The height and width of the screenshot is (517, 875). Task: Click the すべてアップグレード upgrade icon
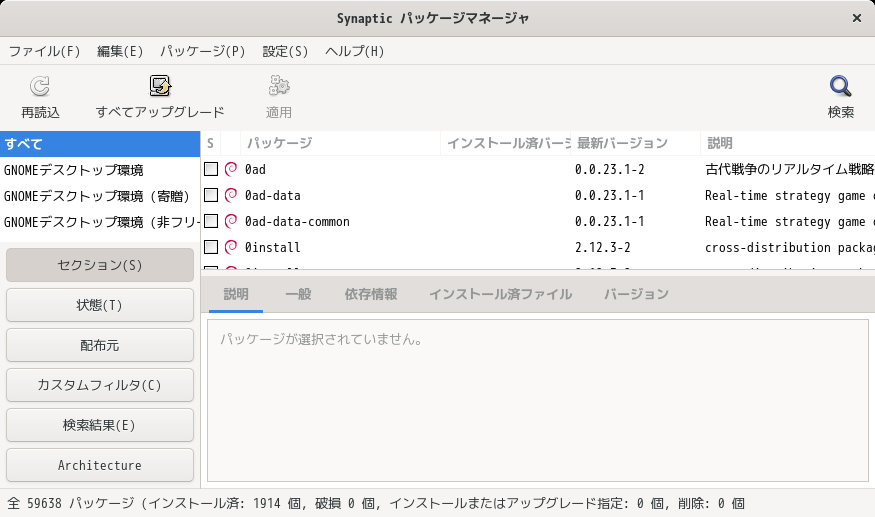pos(160,86)
